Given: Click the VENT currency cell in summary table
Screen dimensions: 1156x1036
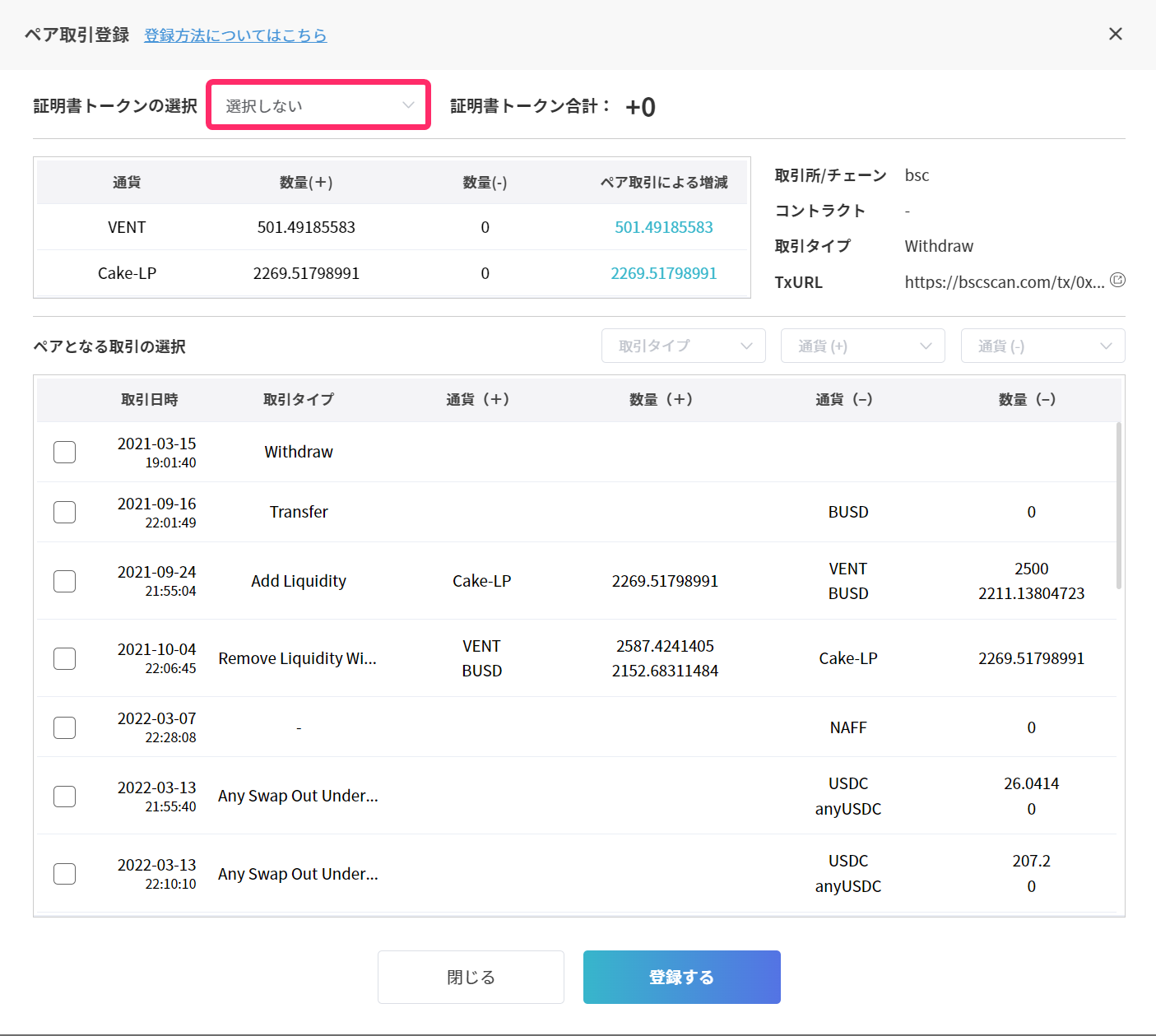Looking at the screenshot, I should tap(127, 227).
